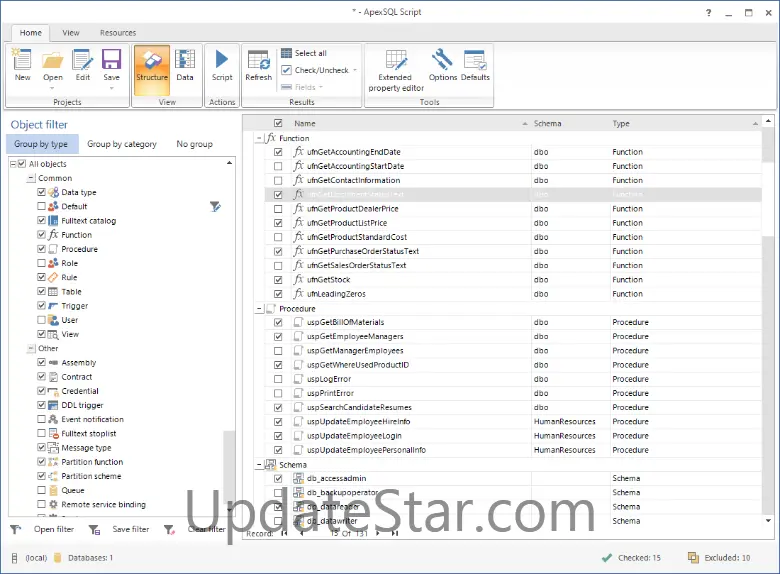
Task: Switch to Structure view
Action: 152,70
